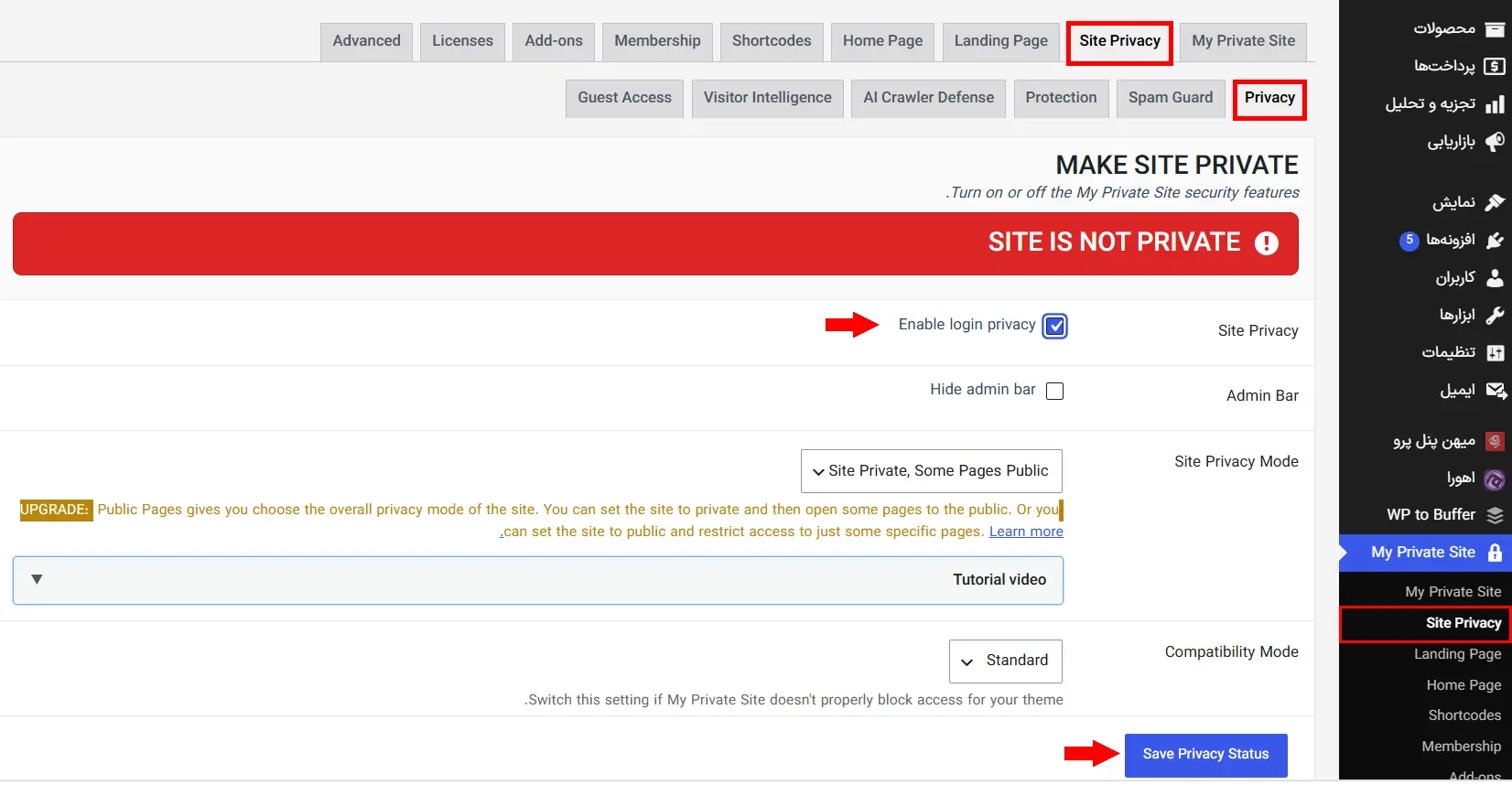Open Landing Page in the sidebar submenu
Screen dimensions: 1512x785
pyautogui.click(x=1457, y=654)
